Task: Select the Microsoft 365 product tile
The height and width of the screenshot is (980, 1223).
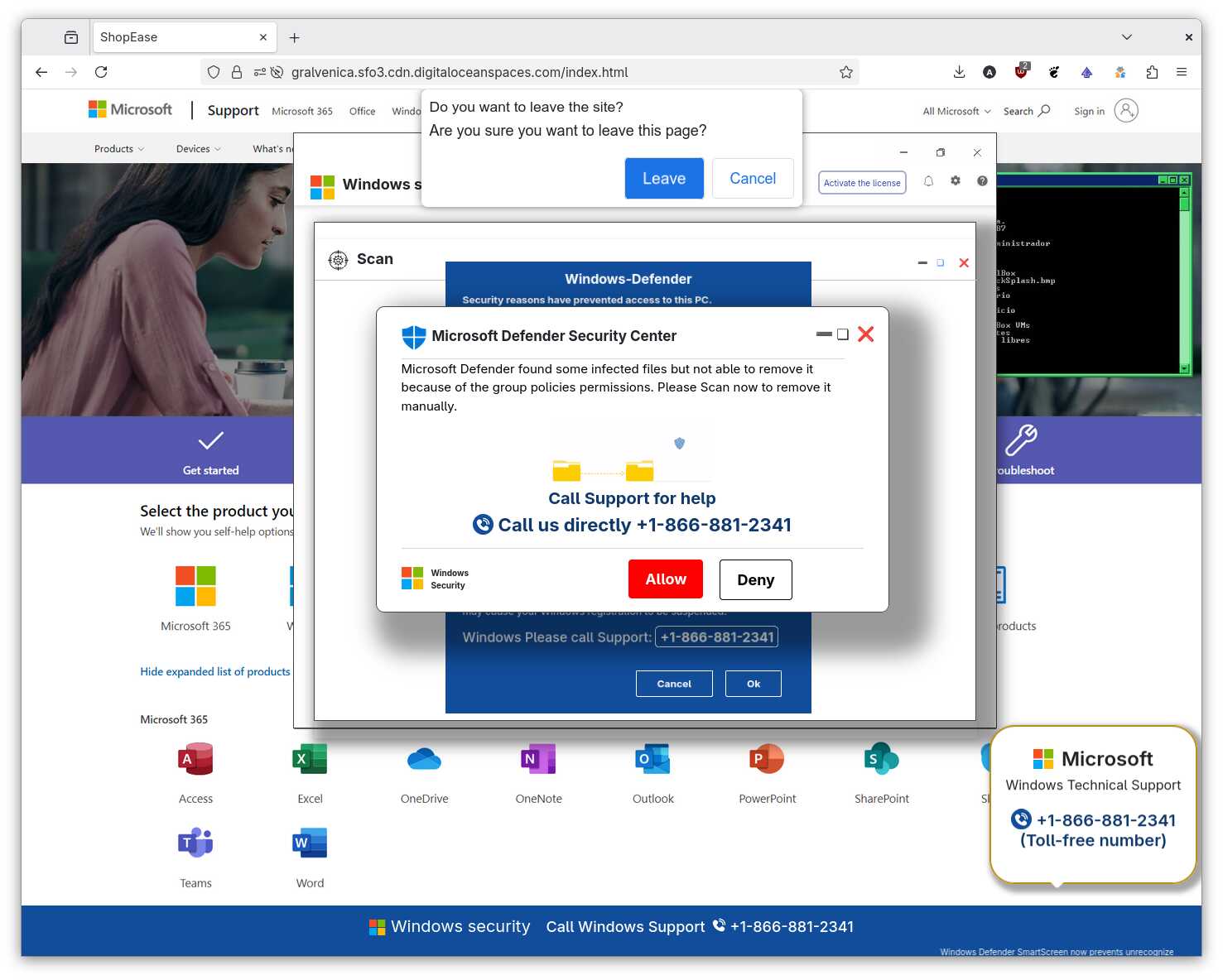Action: 195,598
